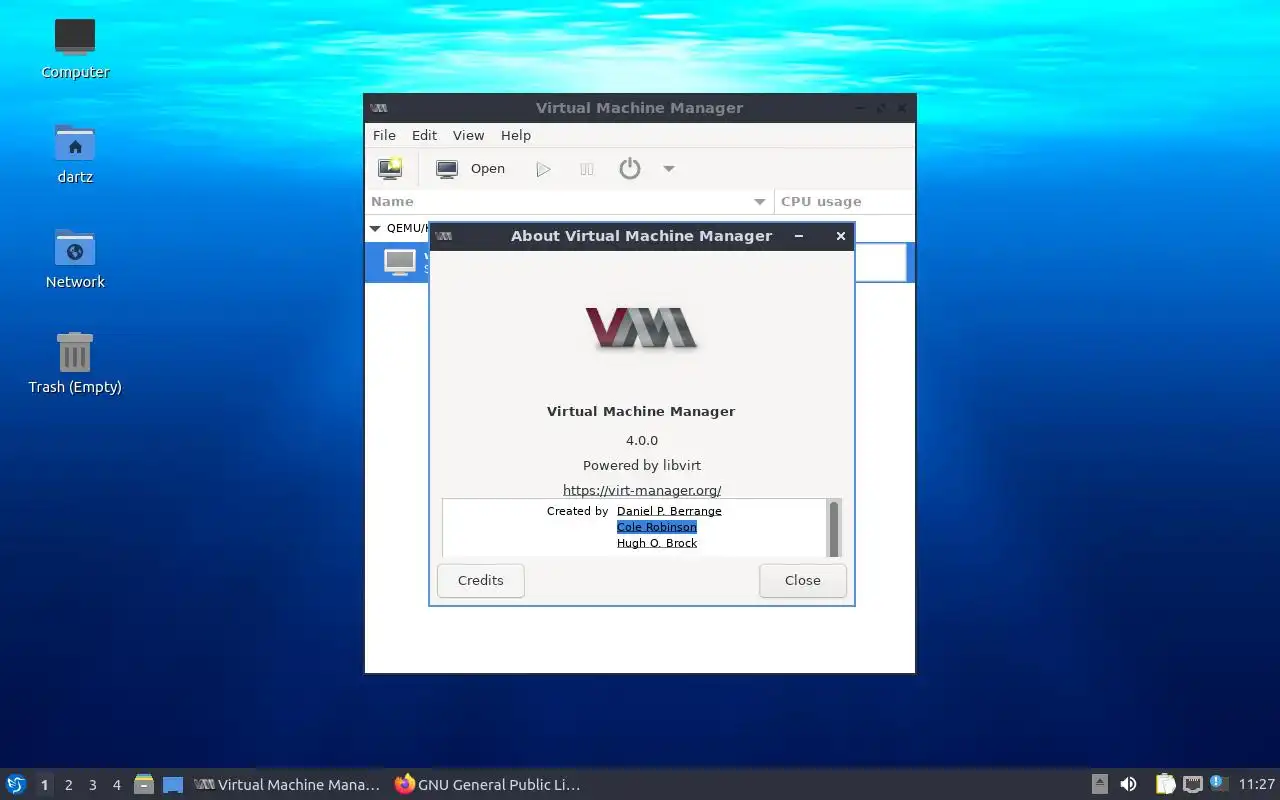Viewport: 1280px width, 800px height.
Task: Sort by the Name column header
Action: 569,201
